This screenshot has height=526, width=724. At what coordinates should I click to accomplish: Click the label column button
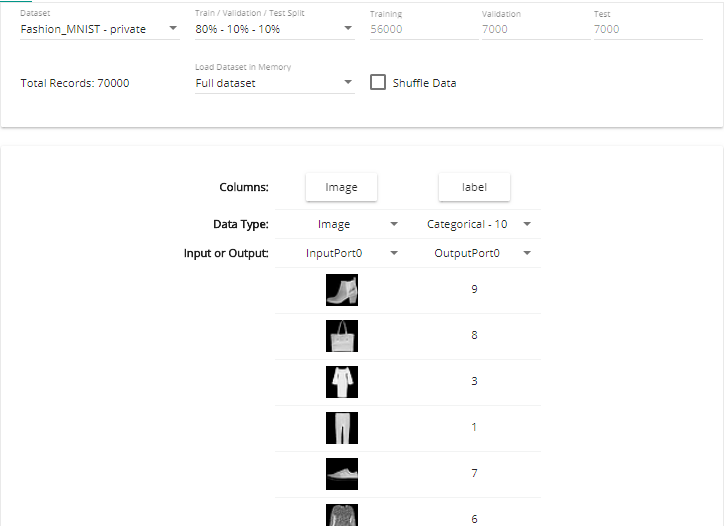tap(474, 187)
